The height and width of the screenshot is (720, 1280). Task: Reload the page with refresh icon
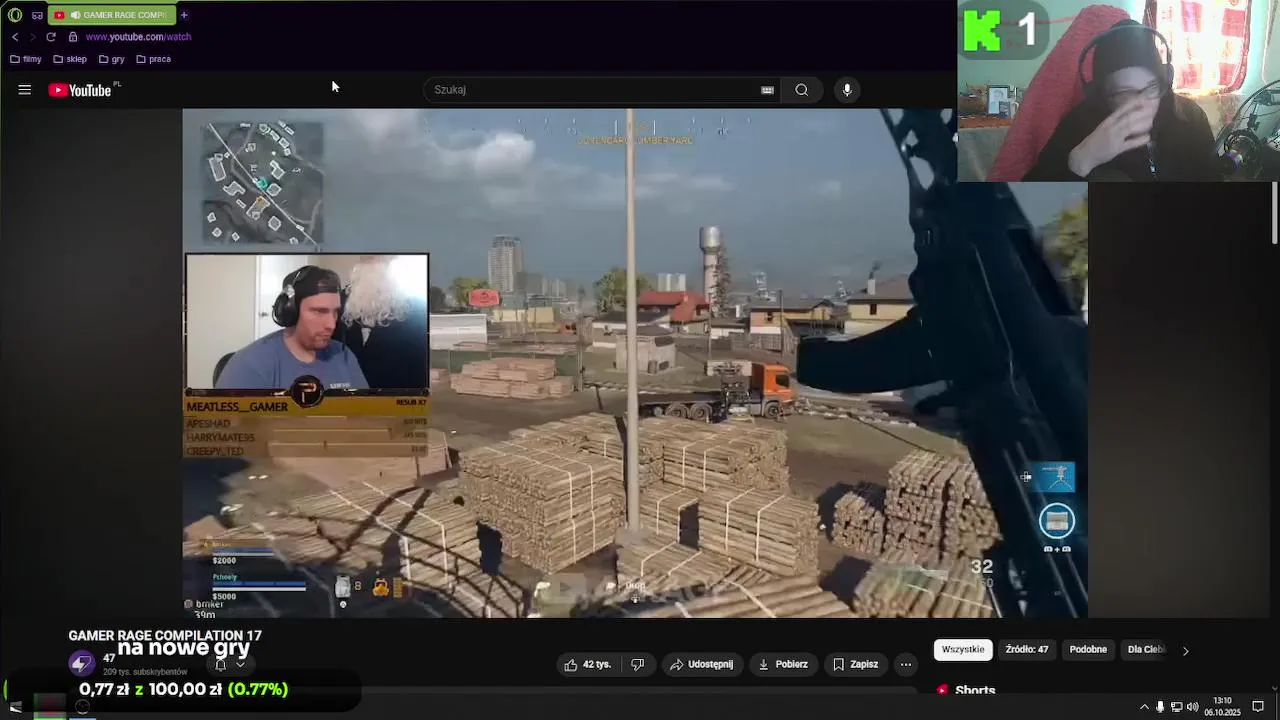point(51,37)
